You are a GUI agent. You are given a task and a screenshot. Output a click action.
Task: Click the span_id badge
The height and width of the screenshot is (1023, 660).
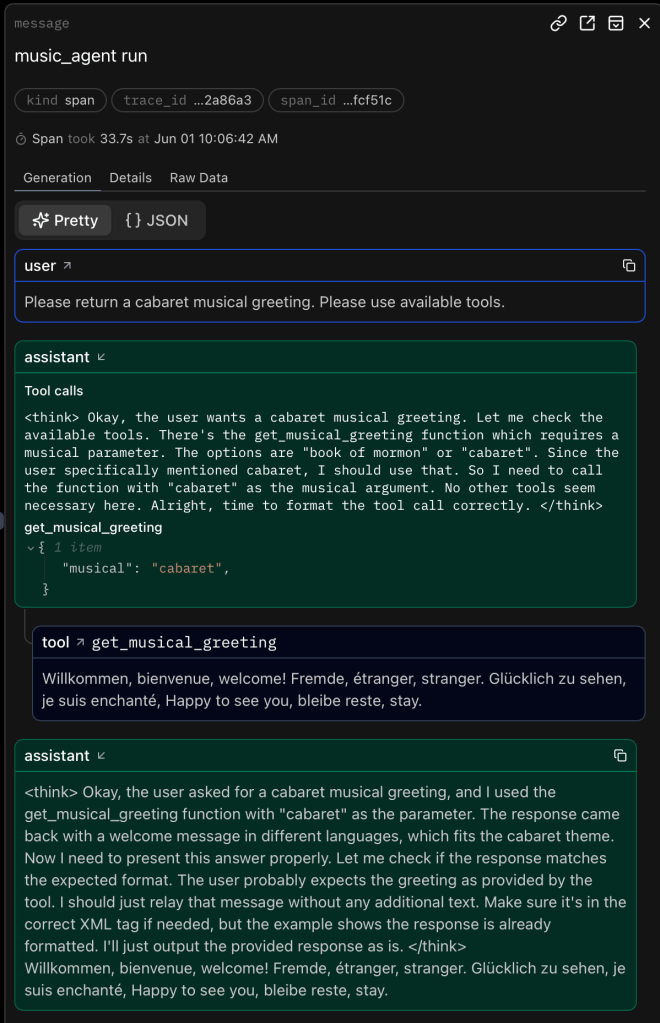coord(336,100)
